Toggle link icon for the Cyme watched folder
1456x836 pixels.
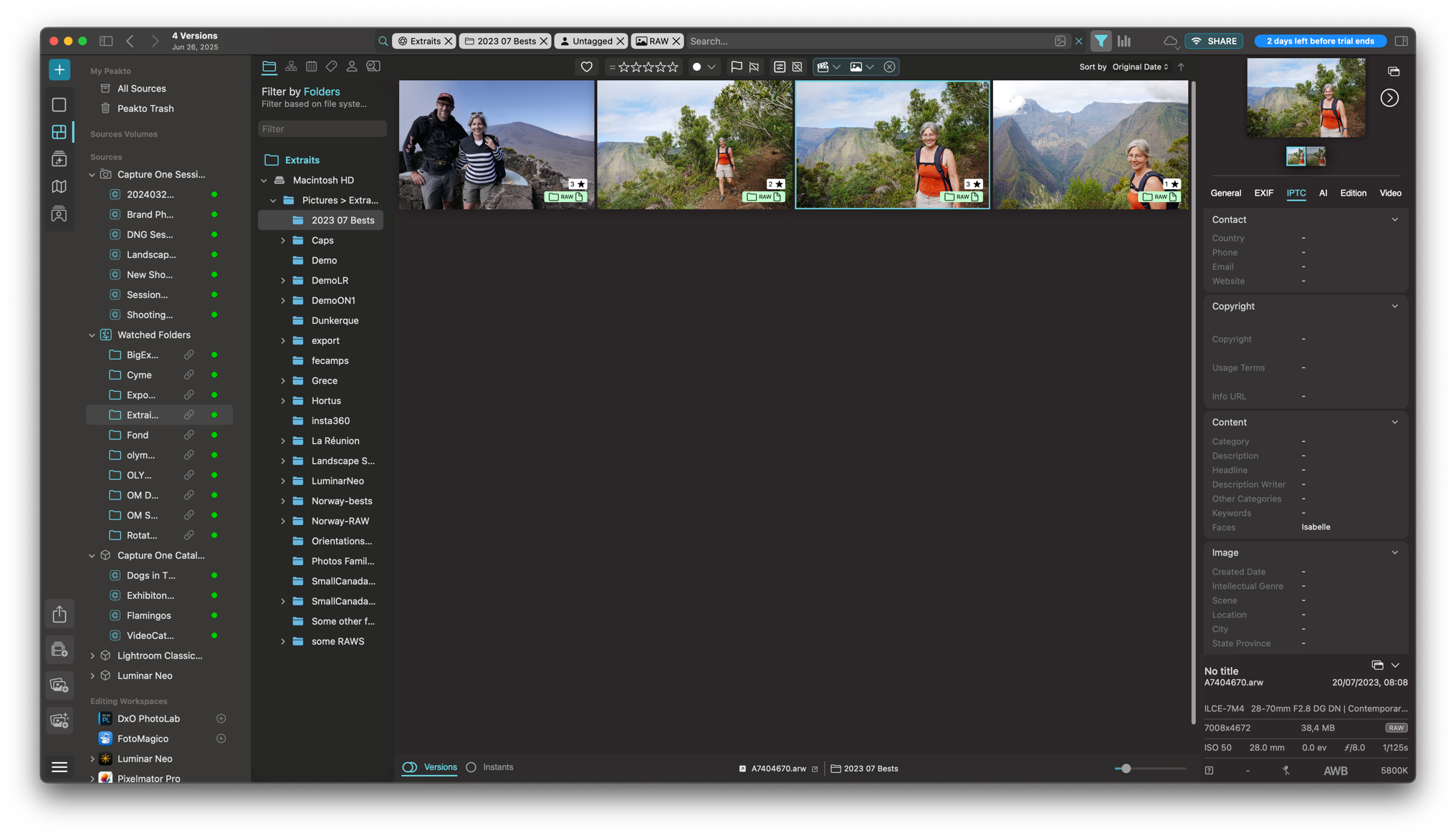click(188, 375)
